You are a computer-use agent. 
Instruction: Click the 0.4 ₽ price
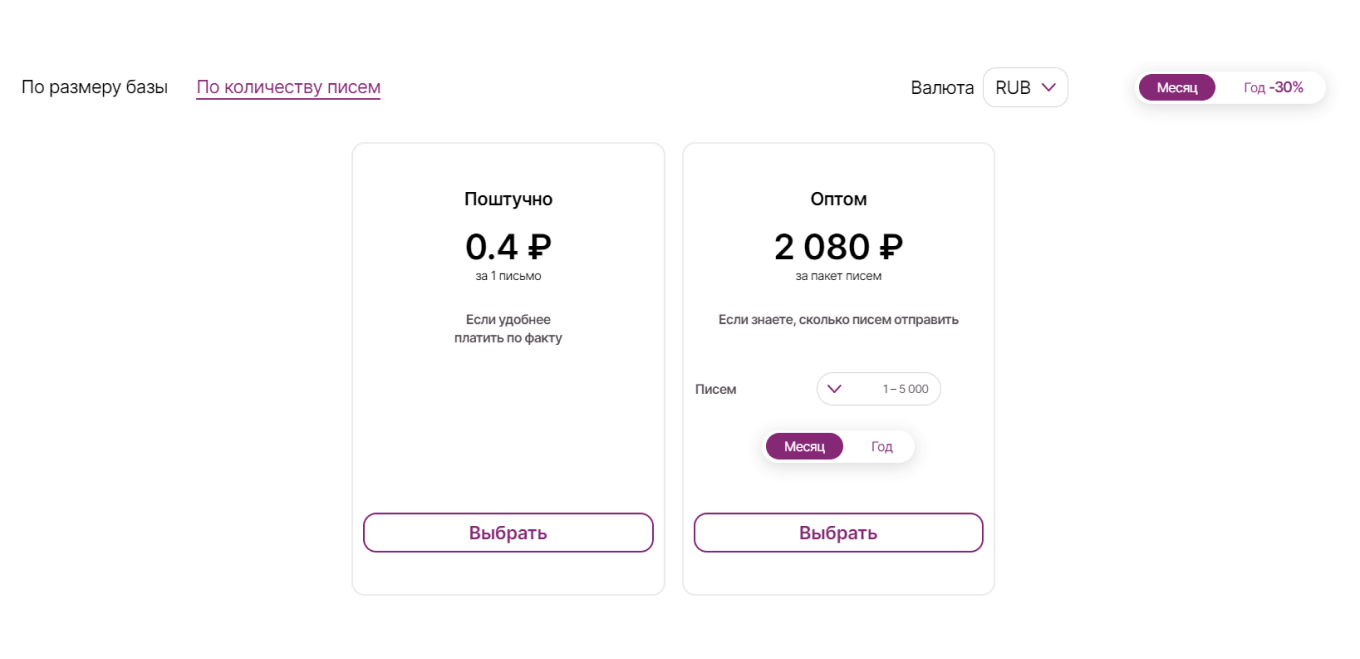[x=508, y=246]
